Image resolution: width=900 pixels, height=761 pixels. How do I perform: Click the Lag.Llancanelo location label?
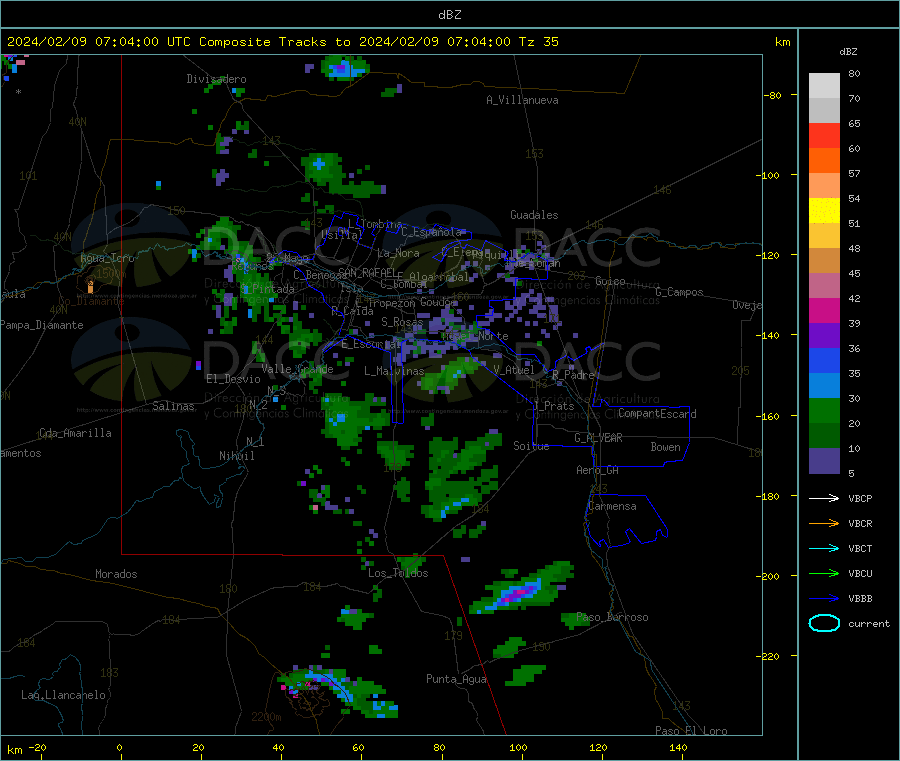[63, 695]
